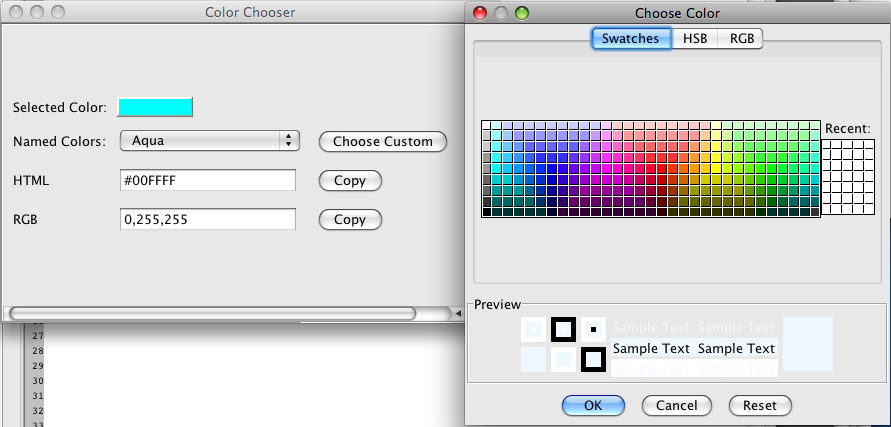
Task: Click line number 32 in the editor gutter
Action: 38,411
